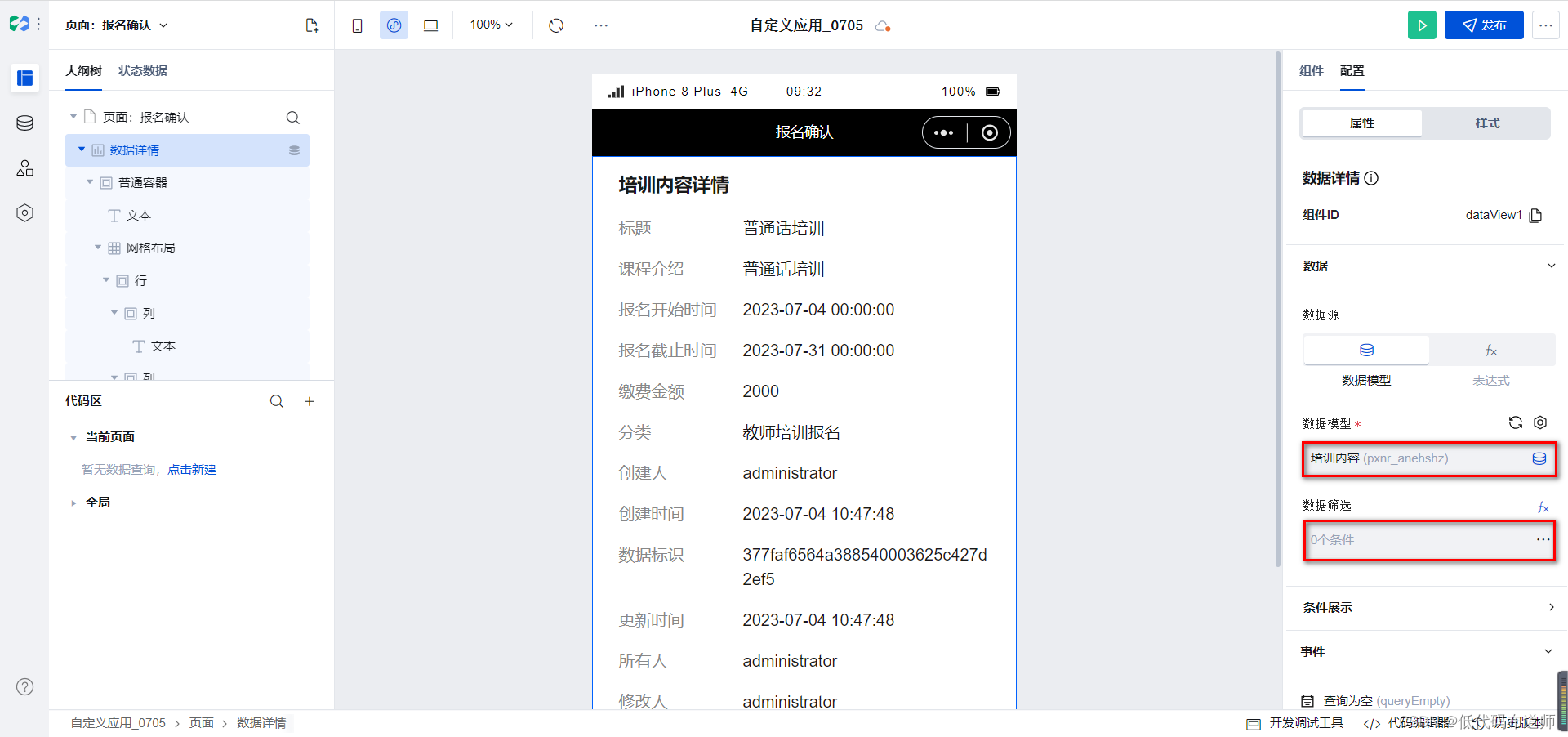The height and width of the screenshot is (737, 1568).
Task: Publish the app with 发布 button
Action: [x=1484, y=25]
